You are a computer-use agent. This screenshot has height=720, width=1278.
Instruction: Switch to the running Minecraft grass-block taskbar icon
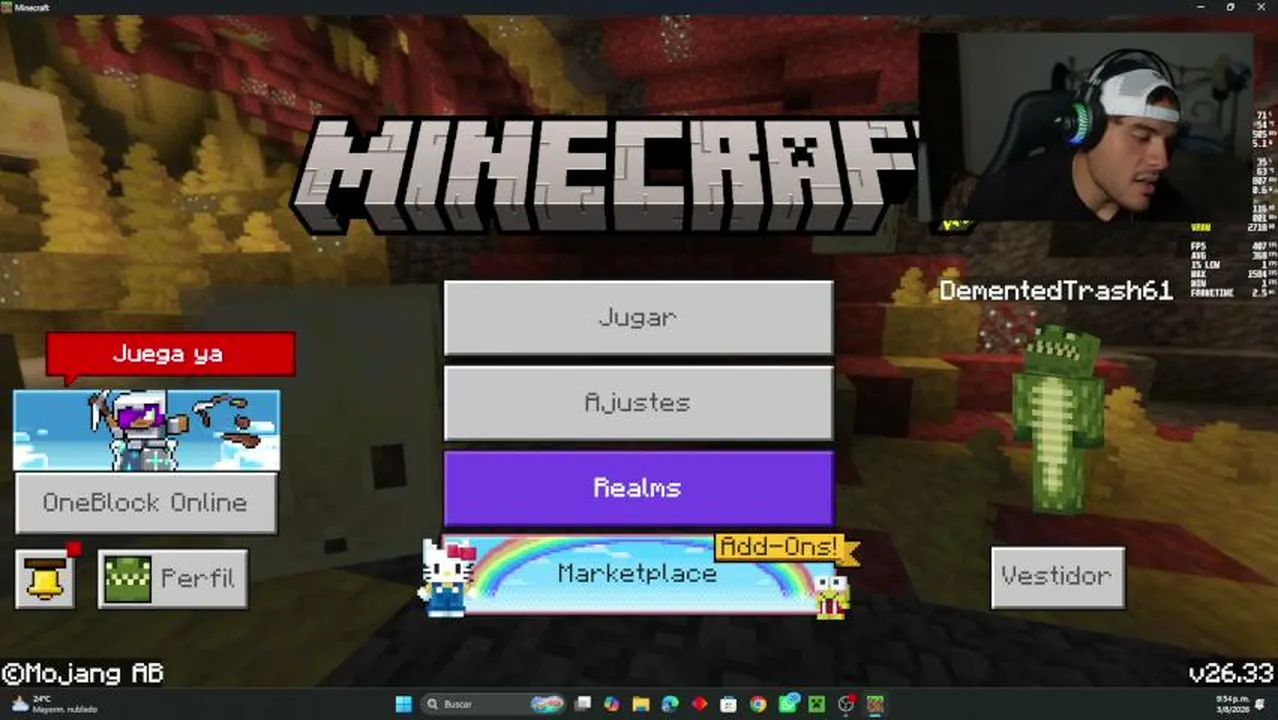click(875, 704)
